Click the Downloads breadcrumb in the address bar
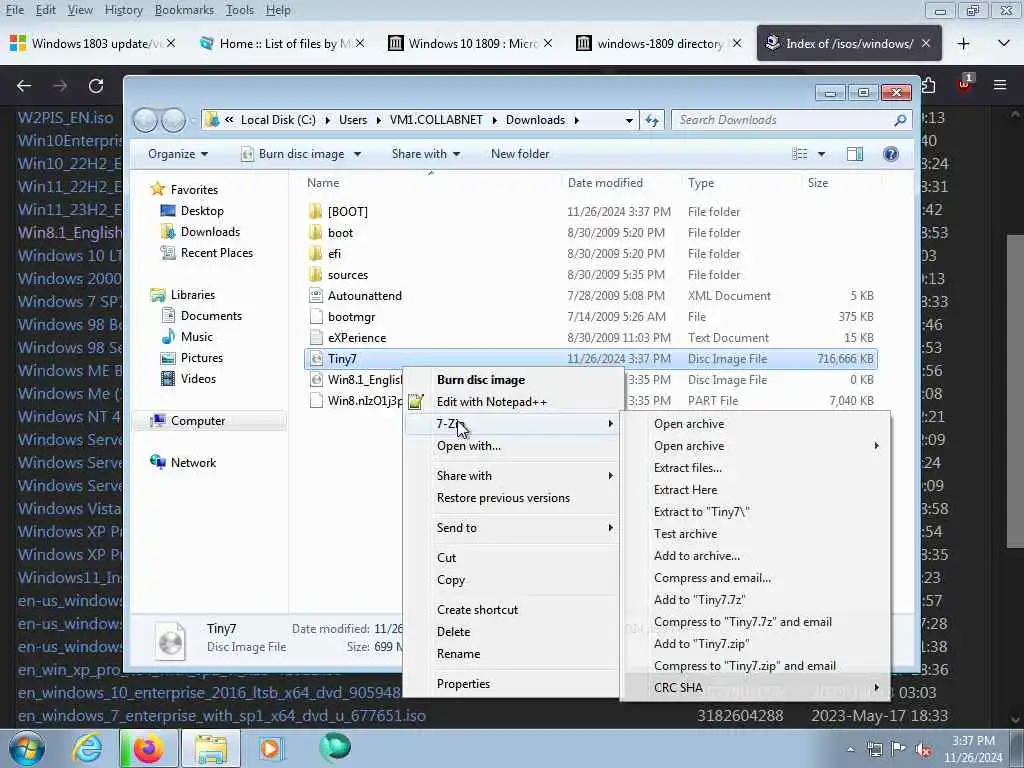1024x768 pixels. point(535,120)
